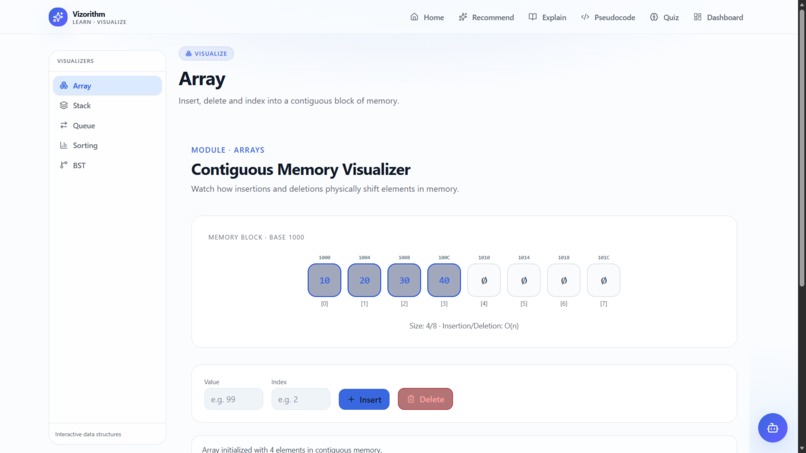Image resolution: width=806 pixels, height=453 pixels.
Task: Open the Explain section
Action: [547, 17]
